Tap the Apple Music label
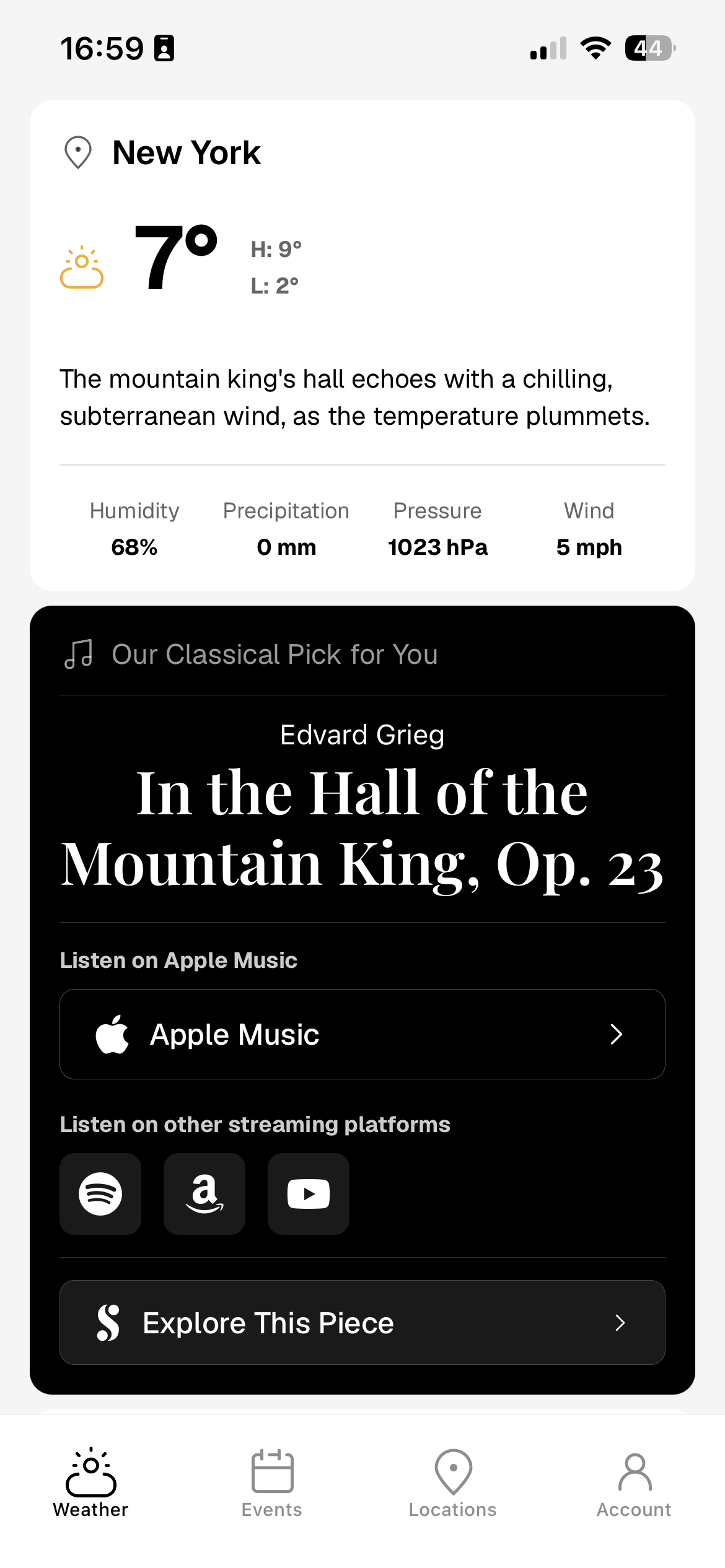Image resolution: width=725 pixels, height=1568 pixels. click(234, 1034)
